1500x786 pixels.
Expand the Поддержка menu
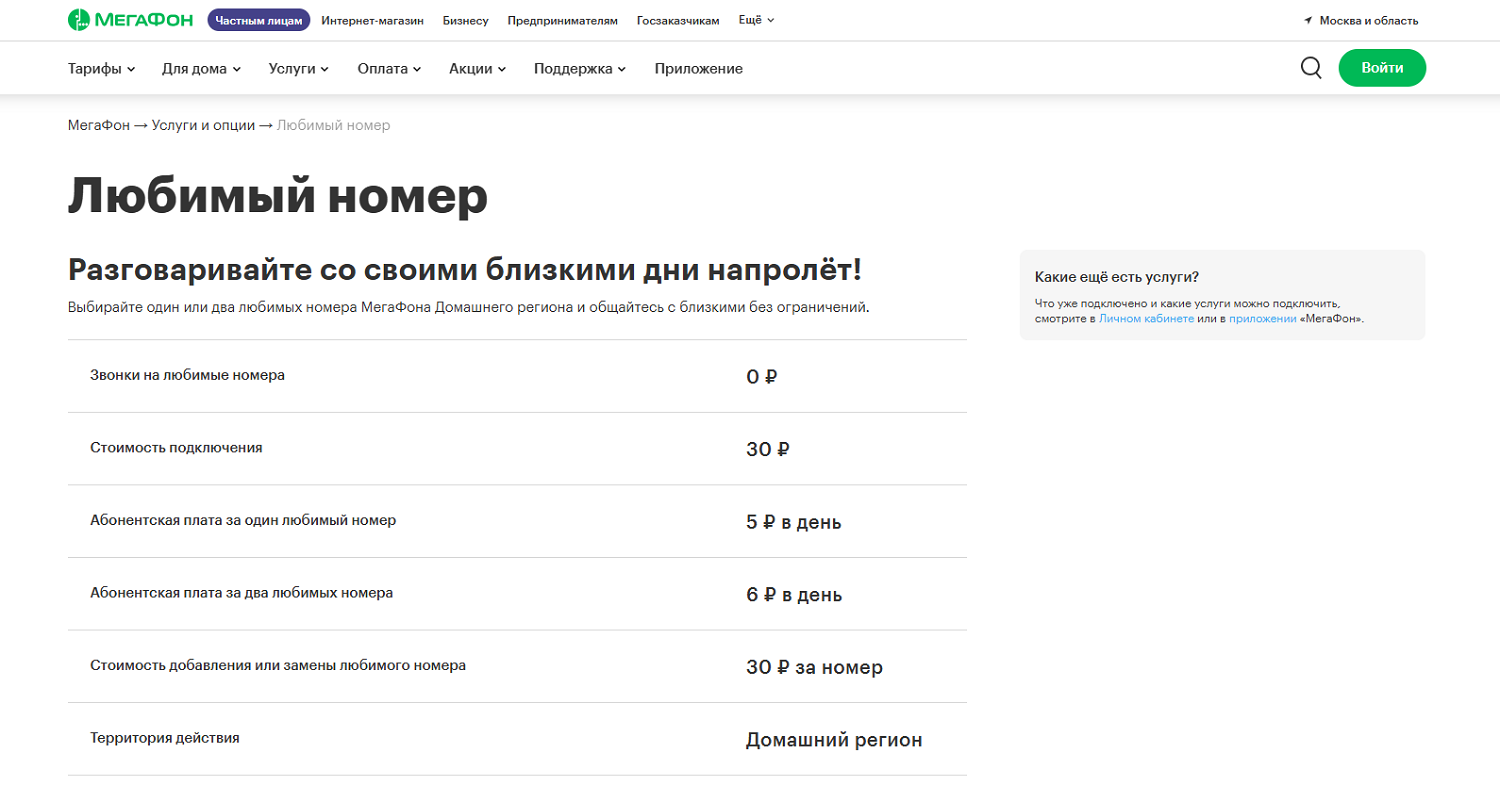pyautogui.click(x=580, y=69)
